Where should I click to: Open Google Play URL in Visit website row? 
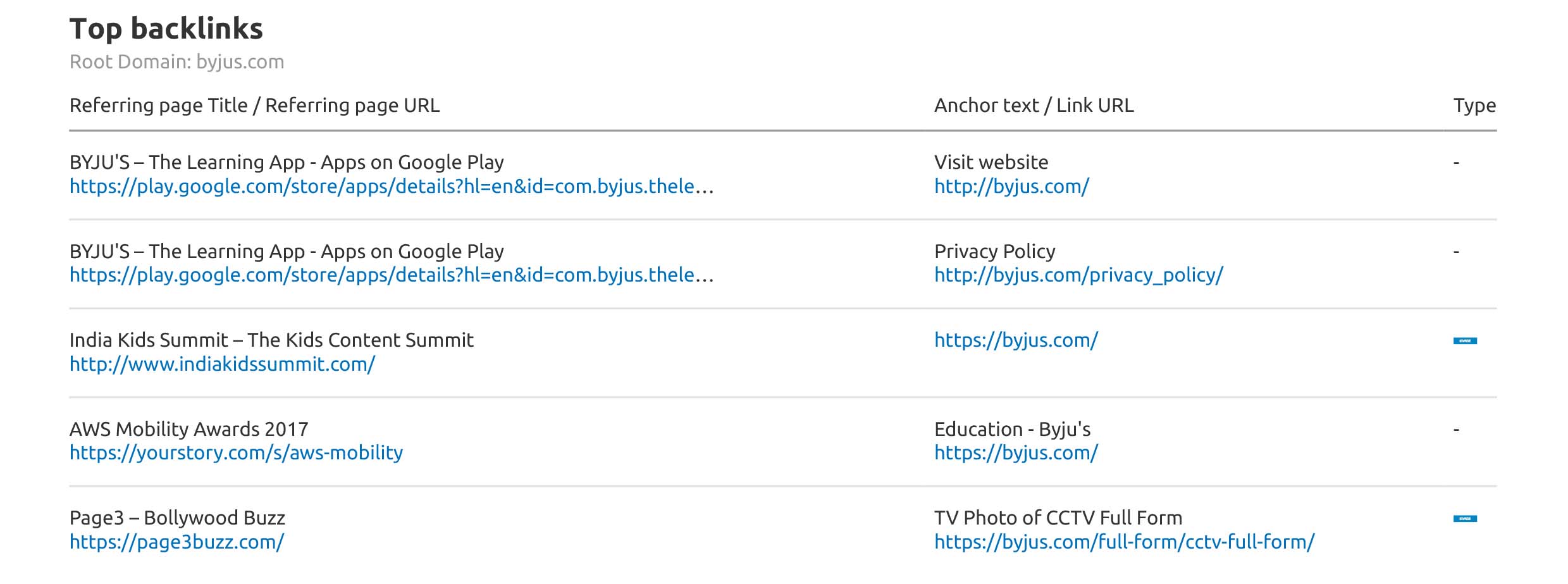[x=391, y=187]
